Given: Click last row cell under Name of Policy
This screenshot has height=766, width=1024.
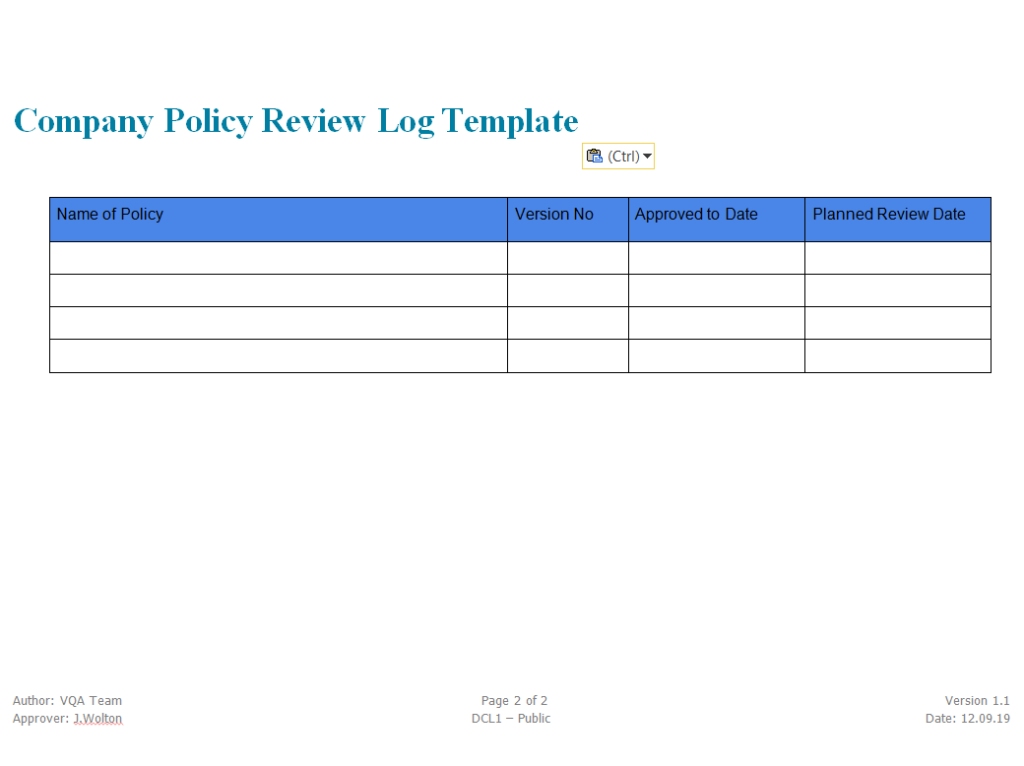Looking at the screenshot, I should tap(278, 356).
